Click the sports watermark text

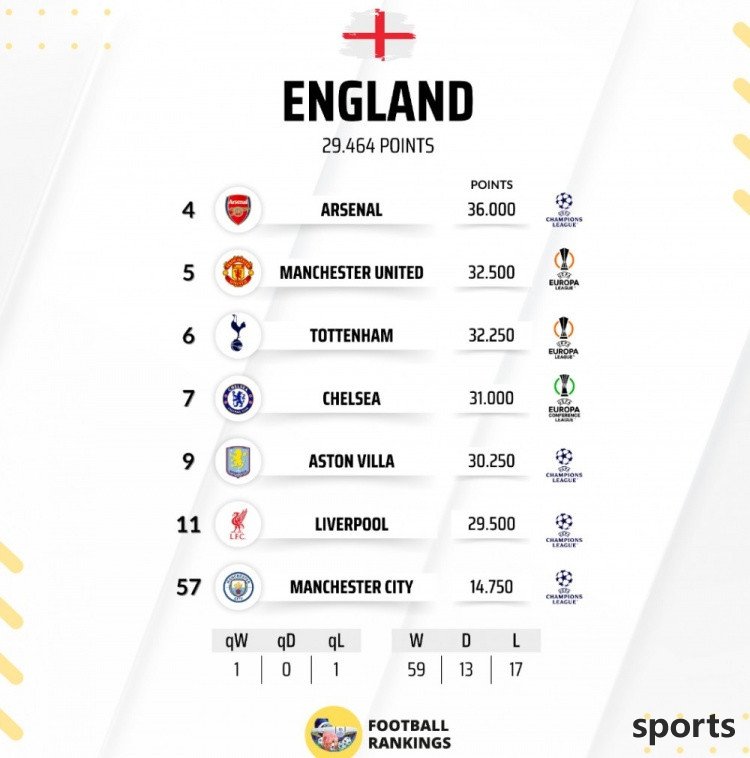click(683, 727)
